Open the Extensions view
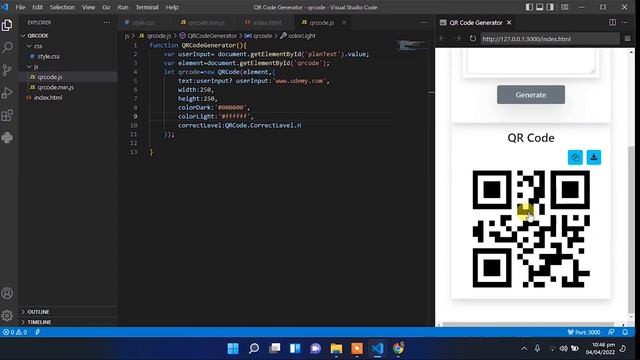This screenshot has height=360, width=640. coord(7,115)
